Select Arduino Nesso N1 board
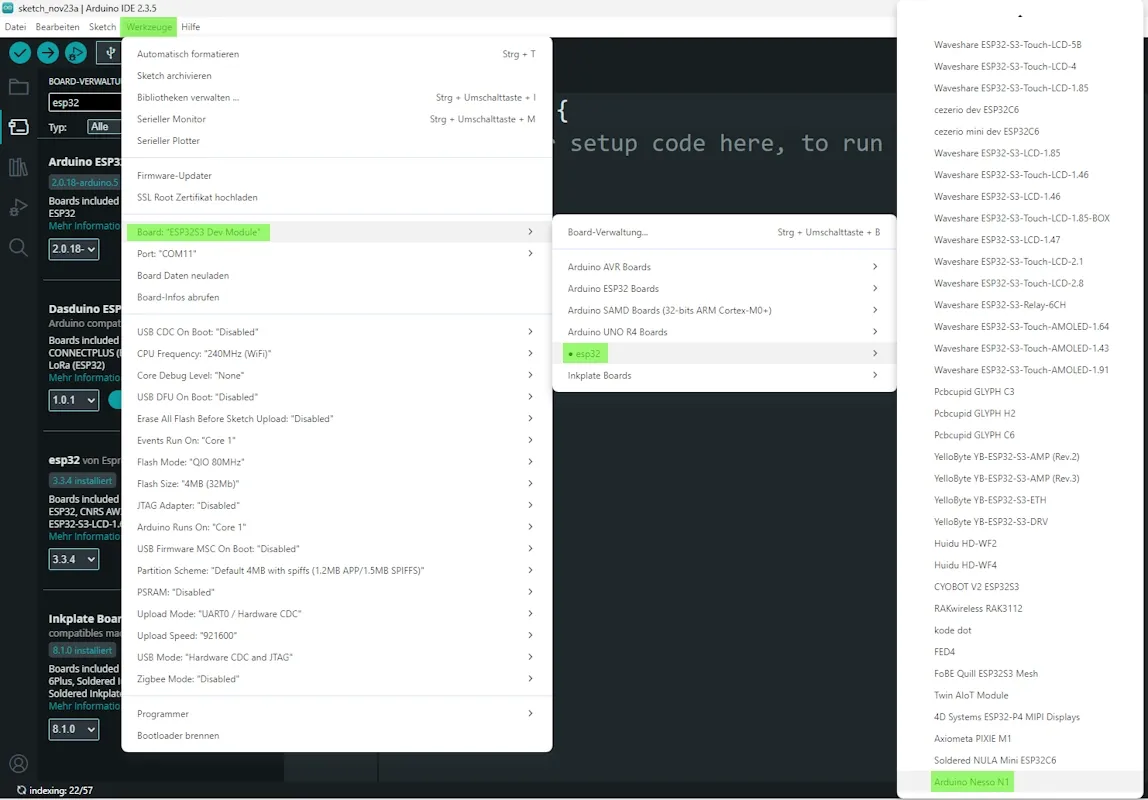Viewport: 1148px width, 800px height. point(972,782)
